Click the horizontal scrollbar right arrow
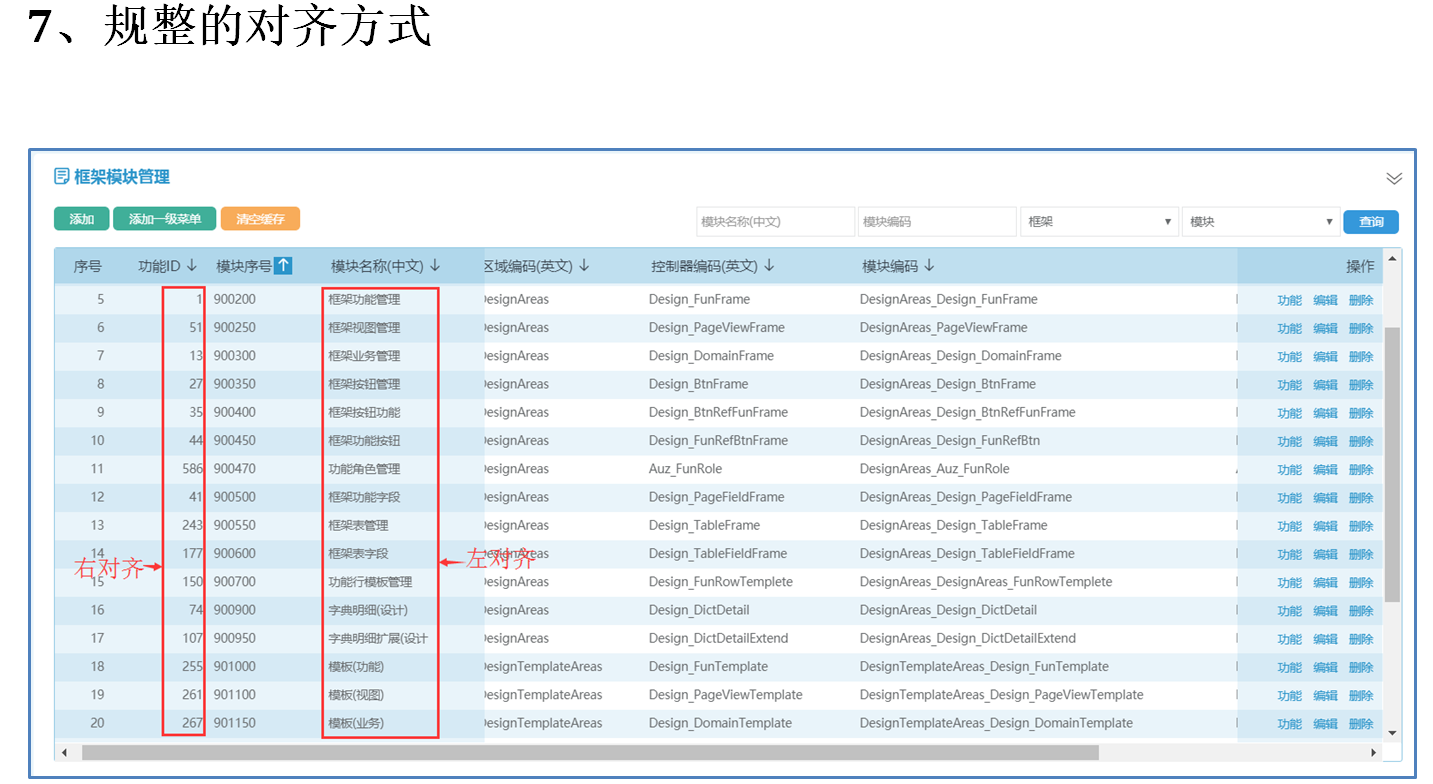Viewport: 1433px width, 784px height. [x=1374, y=752]
